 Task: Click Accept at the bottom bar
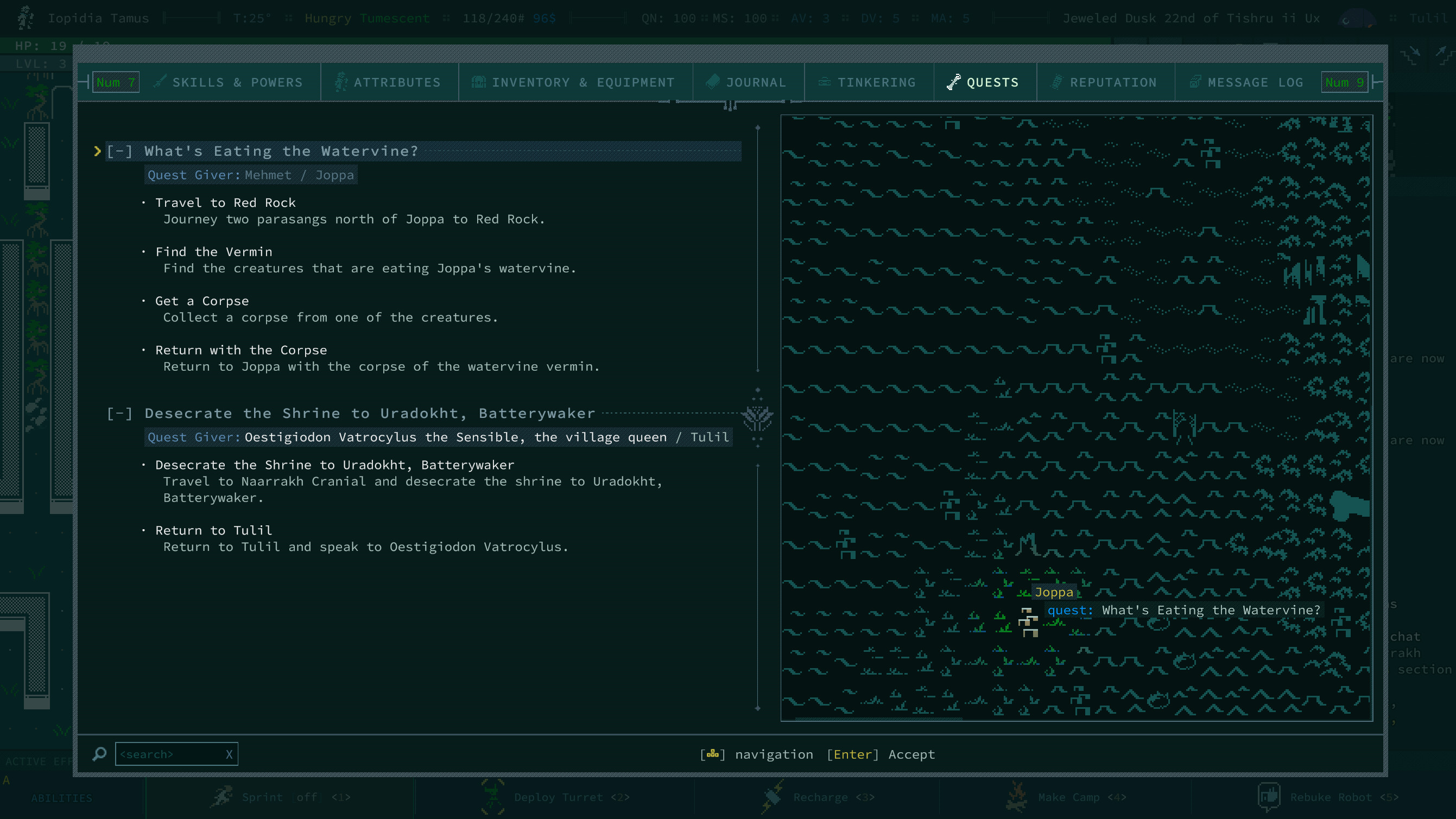coord(911,754)
